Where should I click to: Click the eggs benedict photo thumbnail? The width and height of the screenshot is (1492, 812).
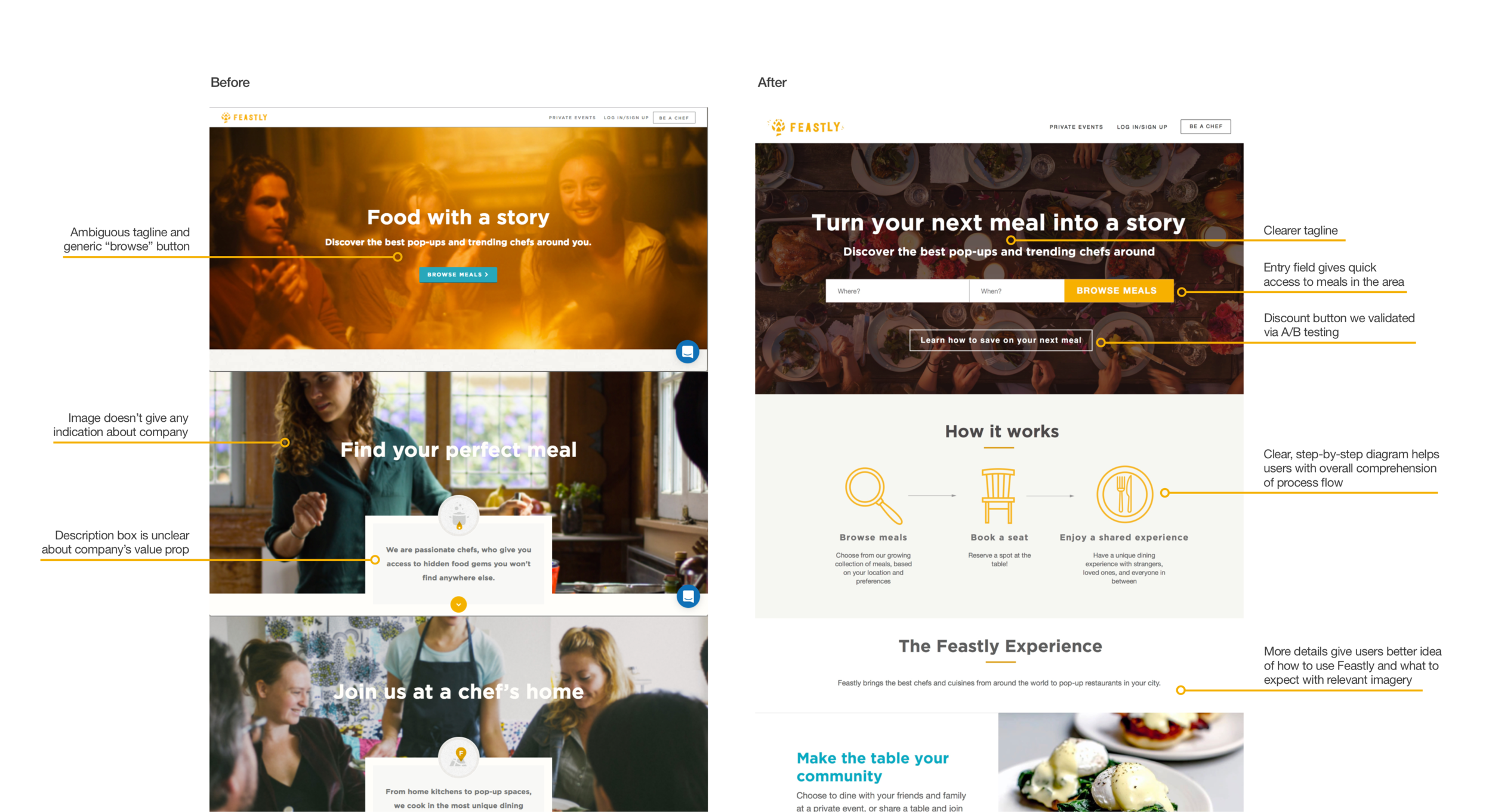click(x=1121, y=762)
